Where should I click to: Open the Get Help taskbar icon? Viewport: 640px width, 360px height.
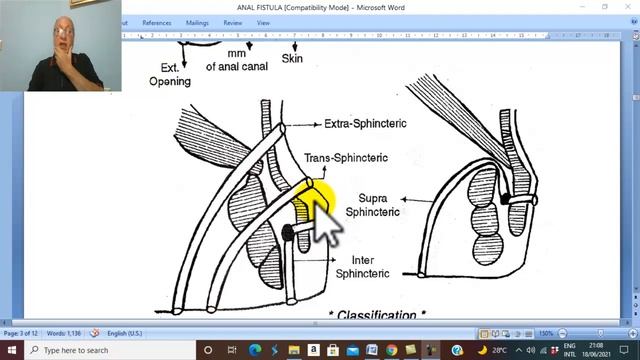pos(457,350)
